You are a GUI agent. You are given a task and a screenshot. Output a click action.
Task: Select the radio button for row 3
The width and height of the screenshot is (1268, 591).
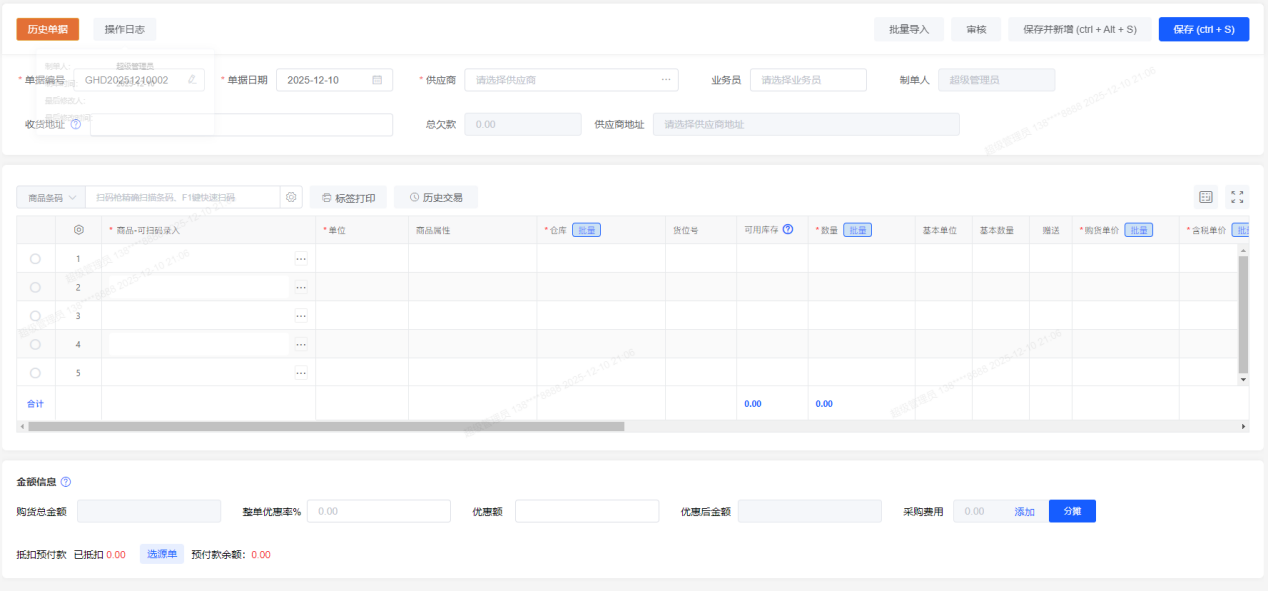(x=36, y=316)
